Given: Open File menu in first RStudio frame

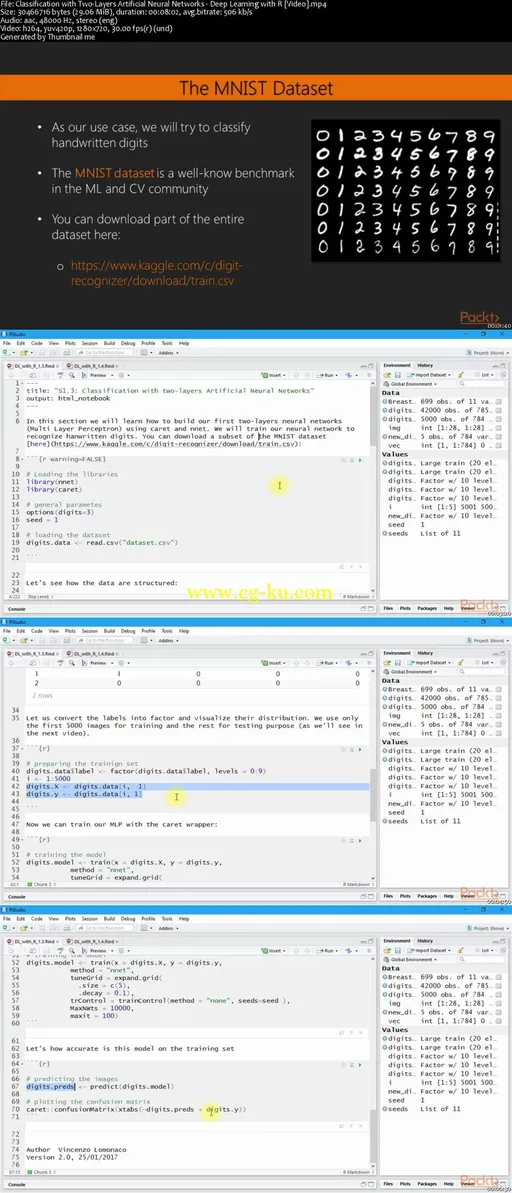Looking at the screenshot, I should click(x=7, y=343).
